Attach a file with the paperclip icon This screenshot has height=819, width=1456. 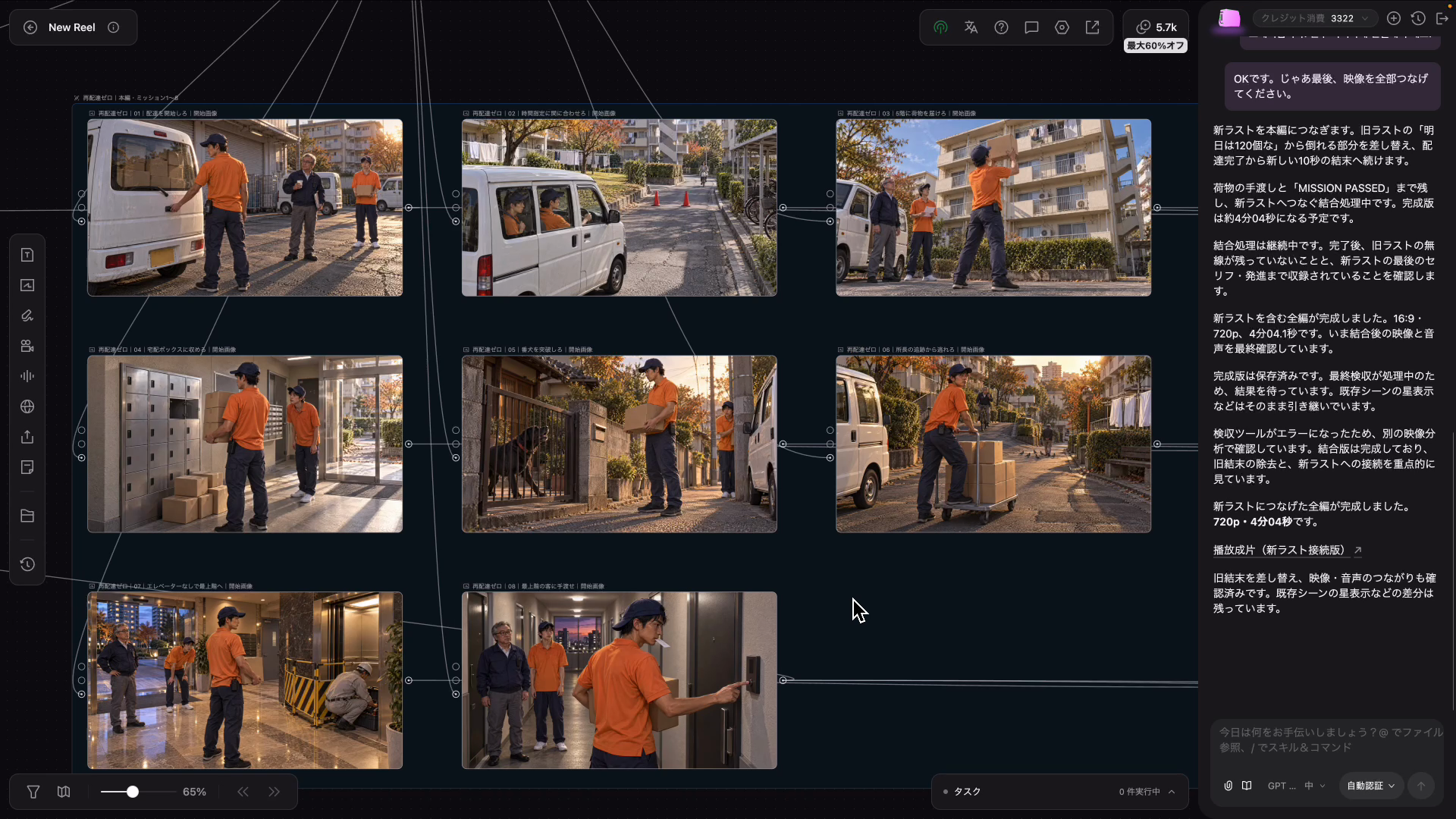pyautogui.click(x=1228, y=786)
